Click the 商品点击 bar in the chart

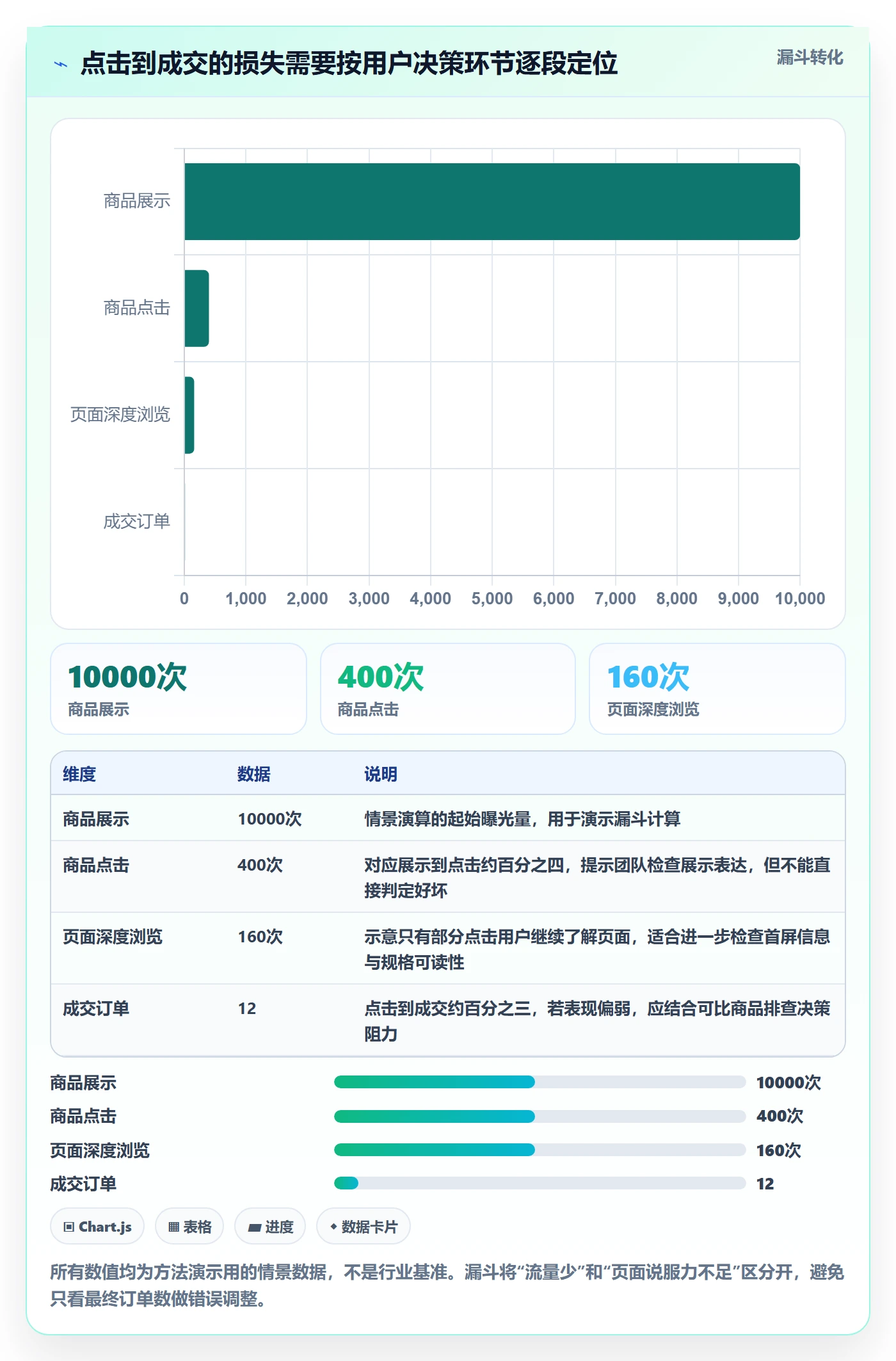tap(196, 309)
